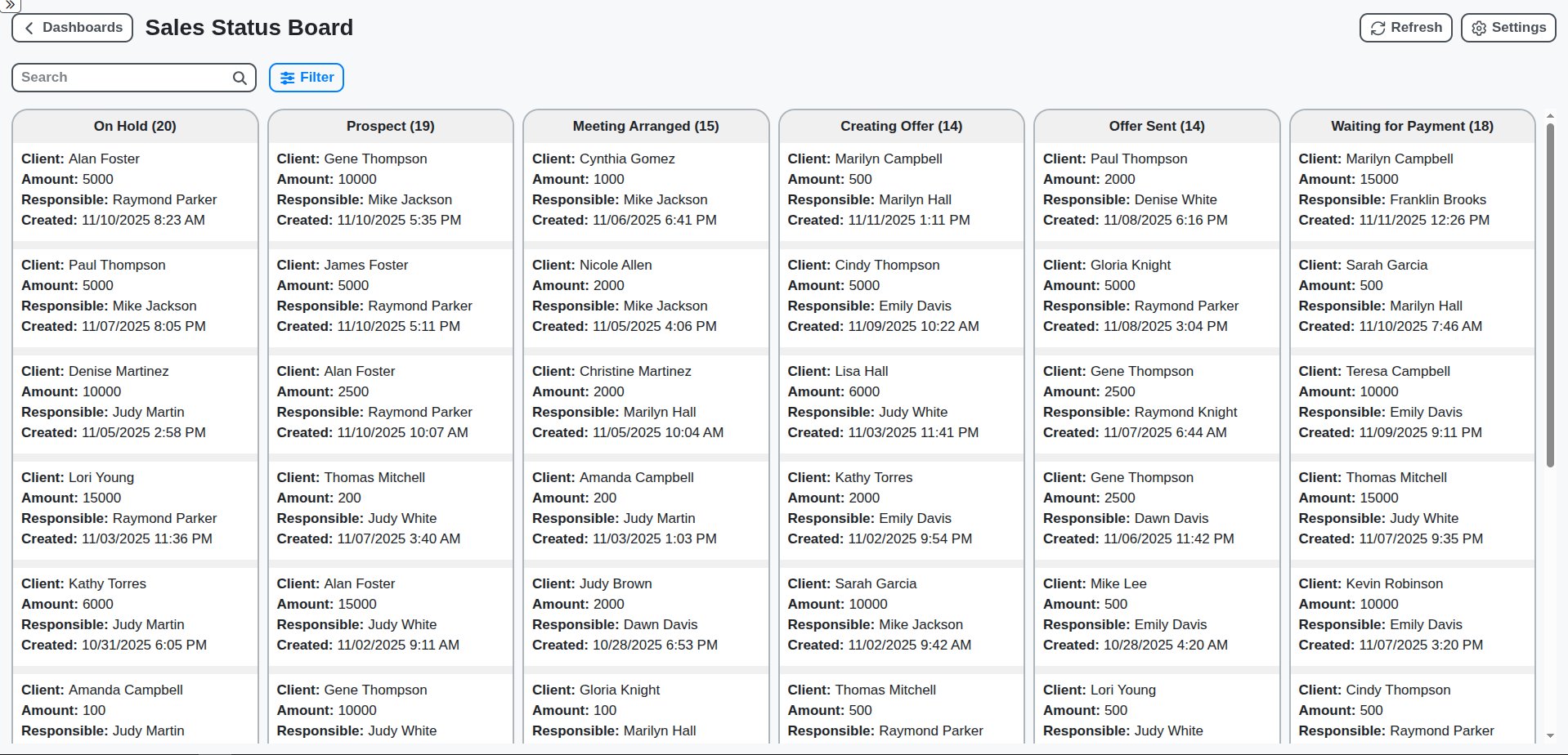1568x755 pixels.
Task: Click the 'Waiting for Payment (18)' column header
Action: [x=1412, y=126]
